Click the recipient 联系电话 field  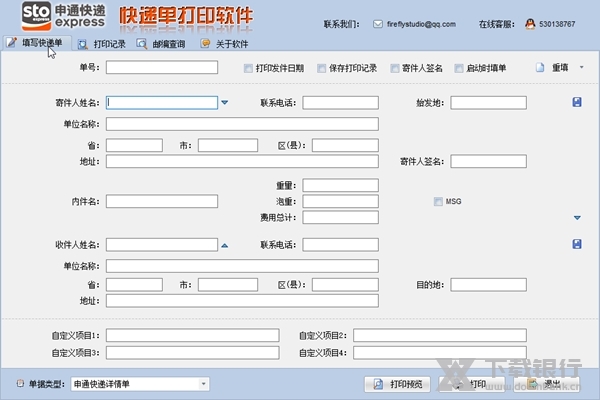click(x=341, y=245)
